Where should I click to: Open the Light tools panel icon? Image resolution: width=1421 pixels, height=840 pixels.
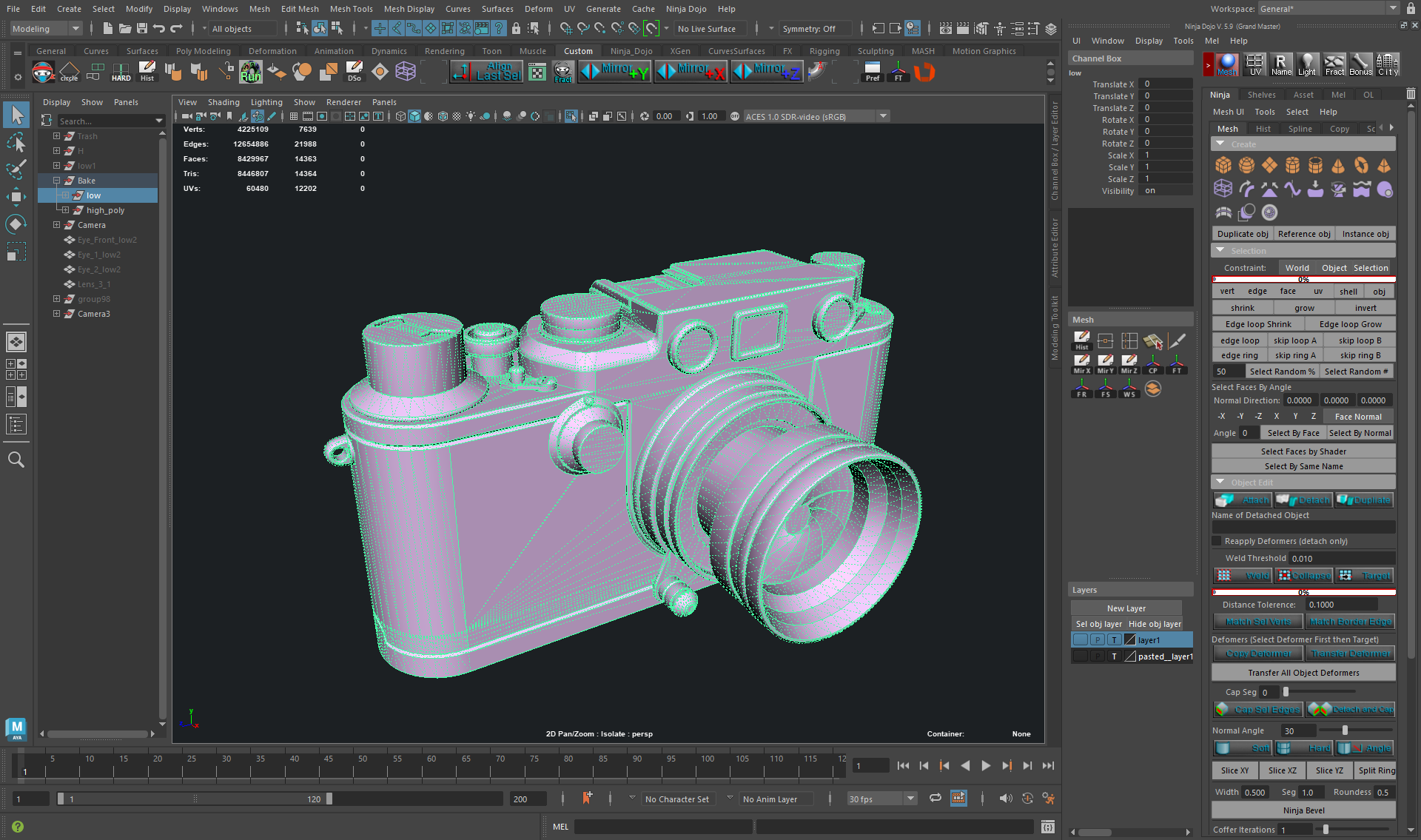(1308, 65)
